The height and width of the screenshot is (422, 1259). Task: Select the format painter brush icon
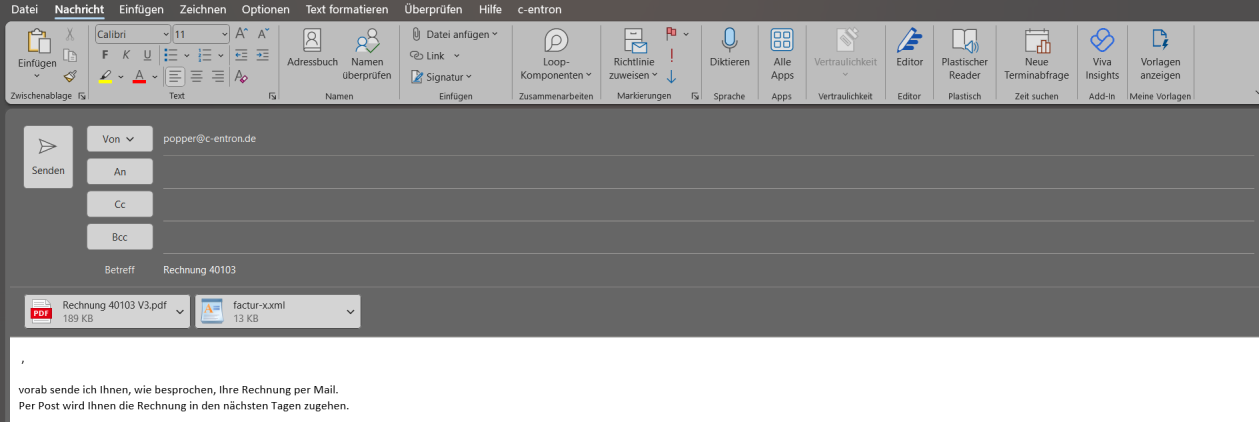(70, 76)
